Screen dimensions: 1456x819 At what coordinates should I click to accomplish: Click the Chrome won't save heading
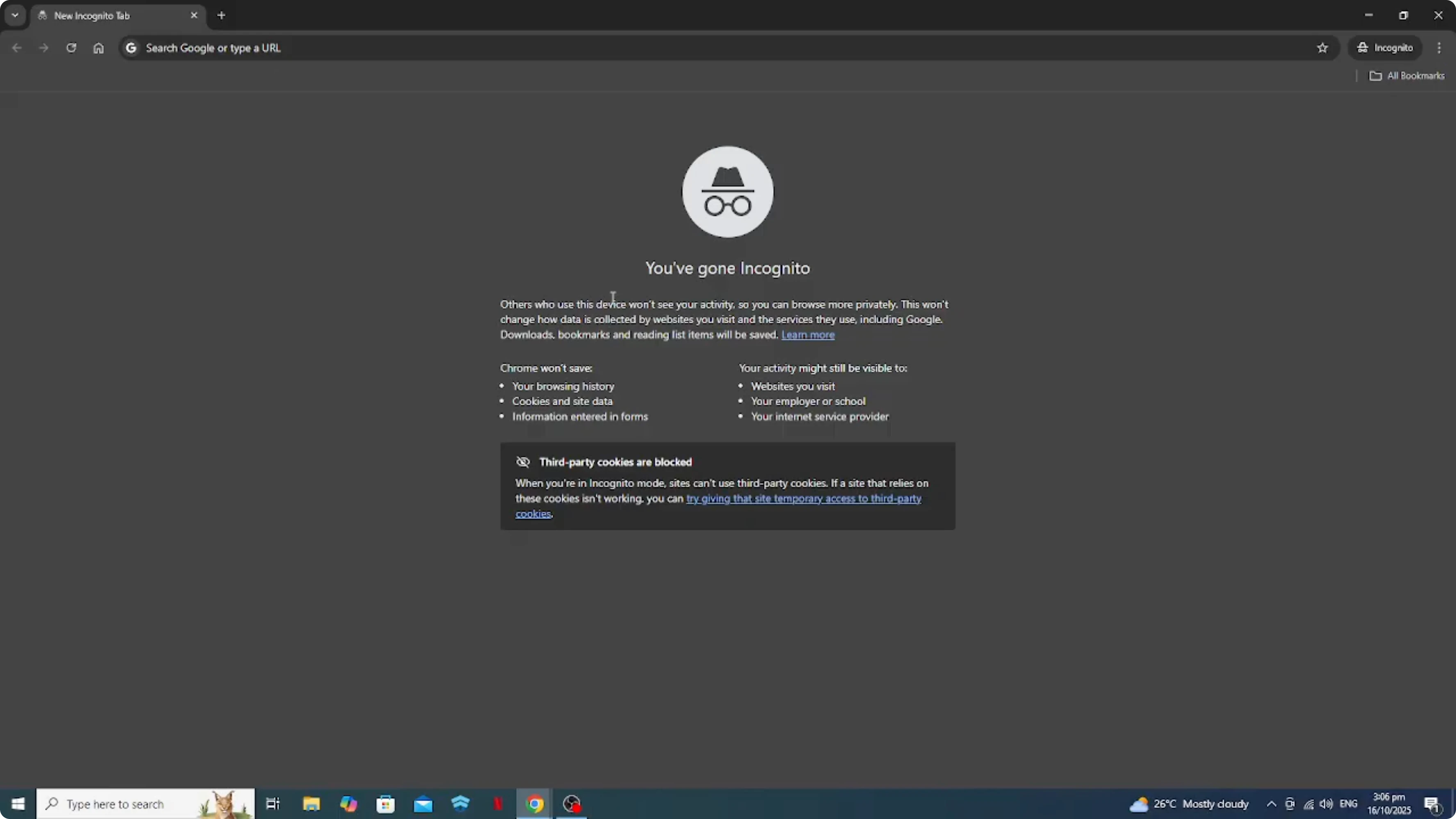(x=546, y=368)
